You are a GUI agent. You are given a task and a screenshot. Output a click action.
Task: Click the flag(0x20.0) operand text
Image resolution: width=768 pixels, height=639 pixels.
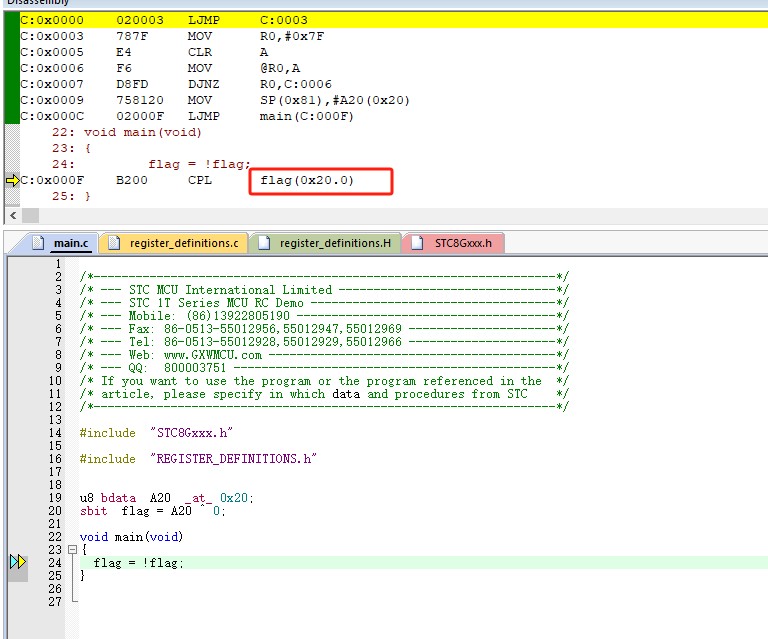click(307, 180)
